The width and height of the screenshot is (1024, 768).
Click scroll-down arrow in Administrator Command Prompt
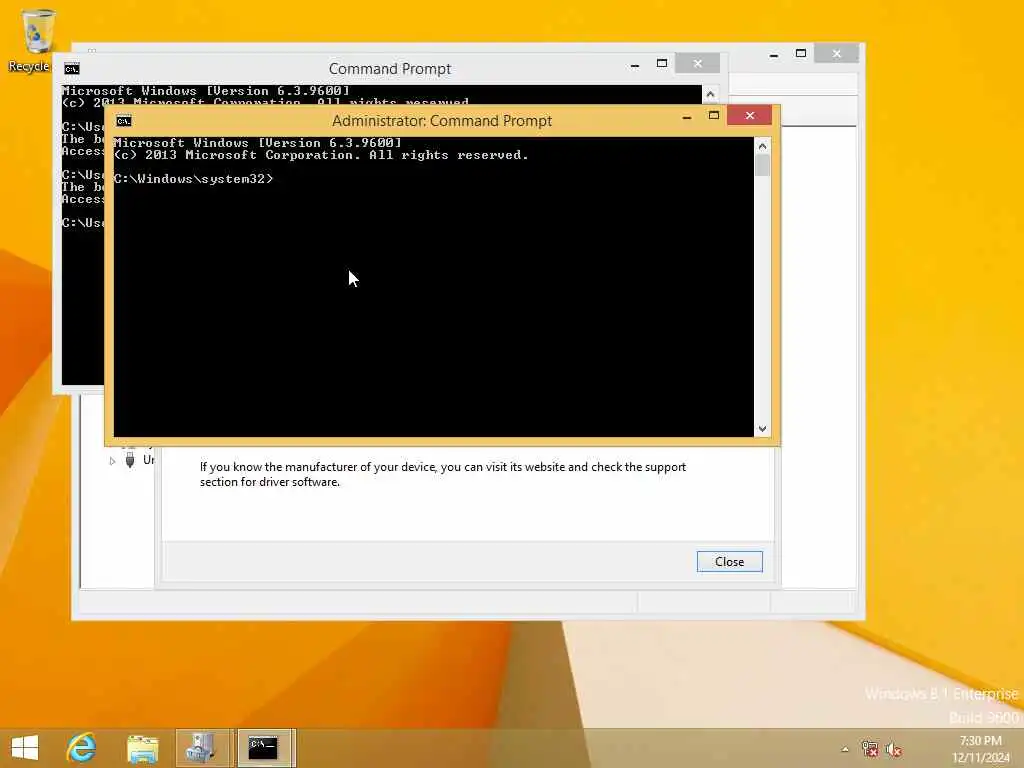coord(762,428)
